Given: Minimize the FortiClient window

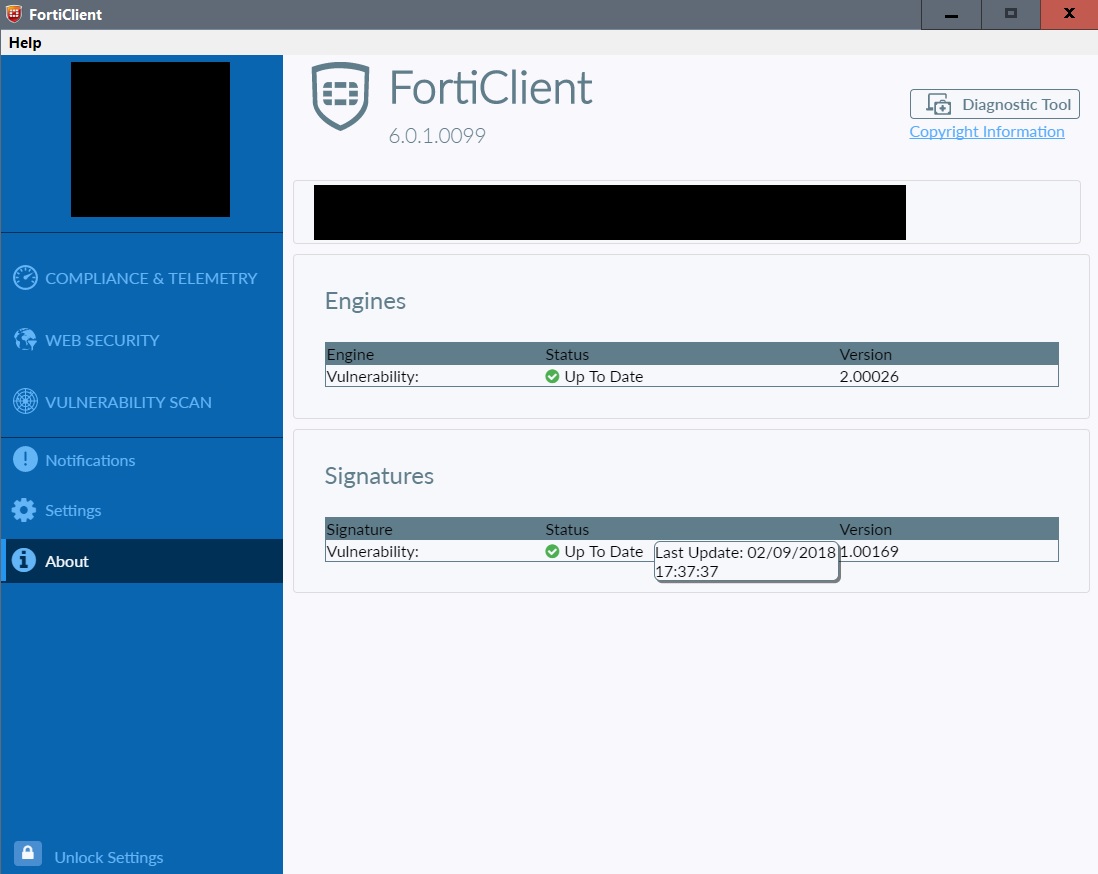Looking at the screenshot, I should (x=951, y=15).
